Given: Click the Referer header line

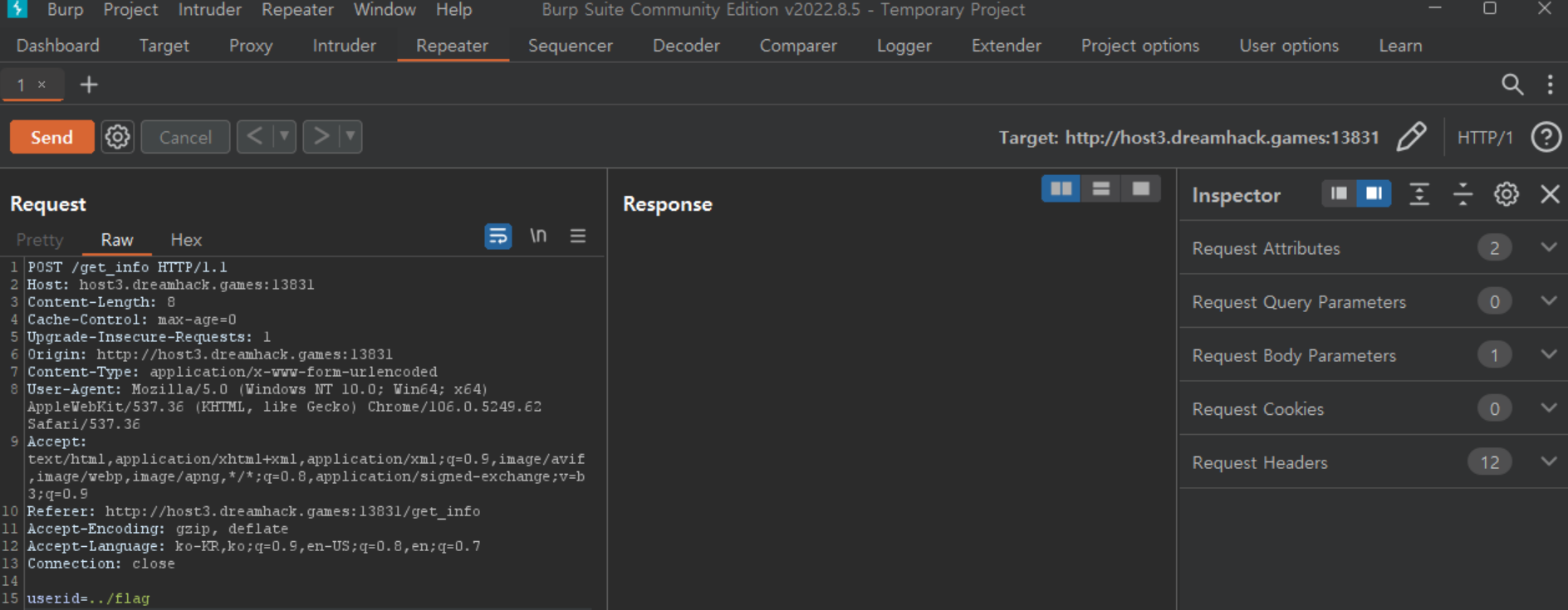Looking at the screenshot, I should pos(253,511).
